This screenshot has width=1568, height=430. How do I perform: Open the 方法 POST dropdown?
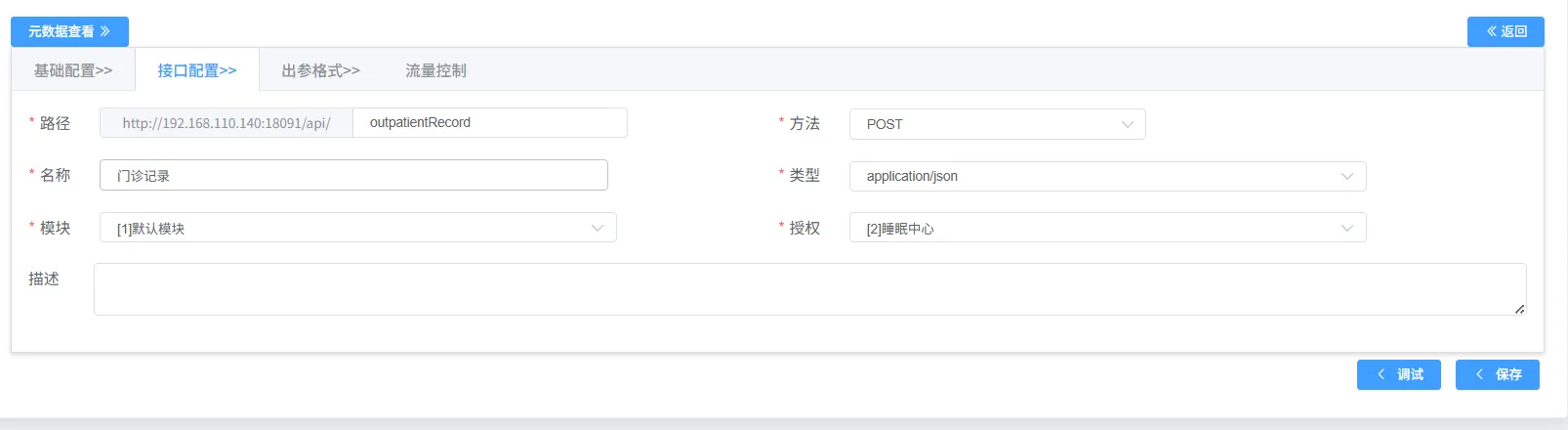997,124
